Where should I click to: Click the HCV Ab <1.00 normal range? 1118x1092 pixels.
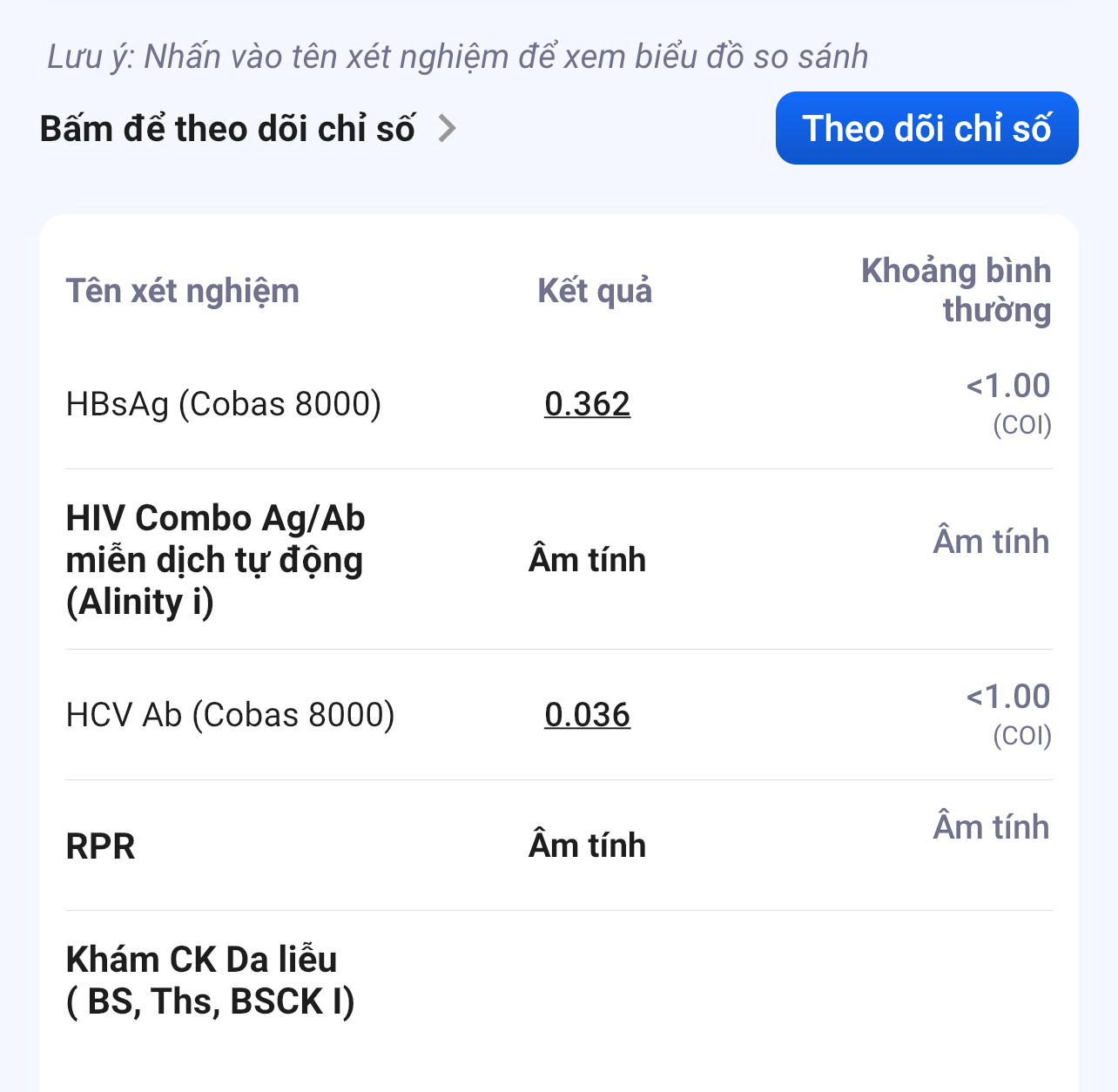(x=1008, y=697)
